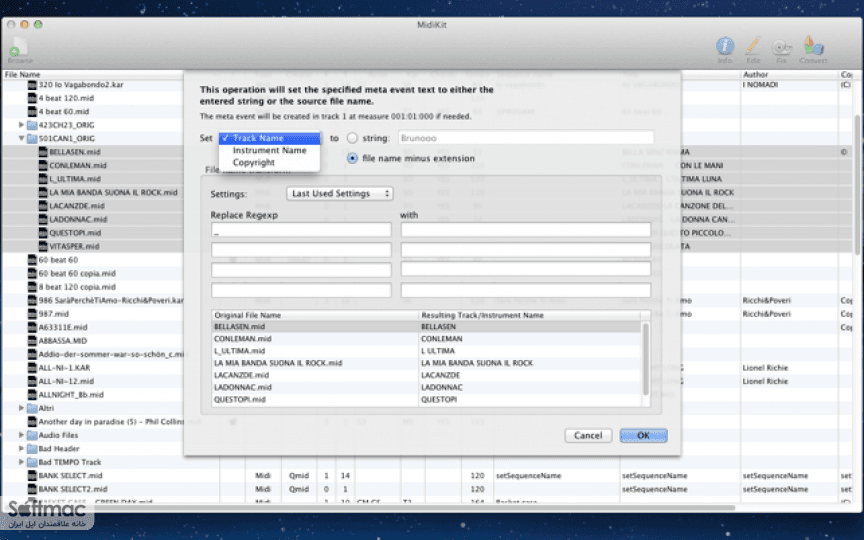This screenshot has width=864, height=540.
Task: Select A63311E.mid in file list
Action: (63, 327)
